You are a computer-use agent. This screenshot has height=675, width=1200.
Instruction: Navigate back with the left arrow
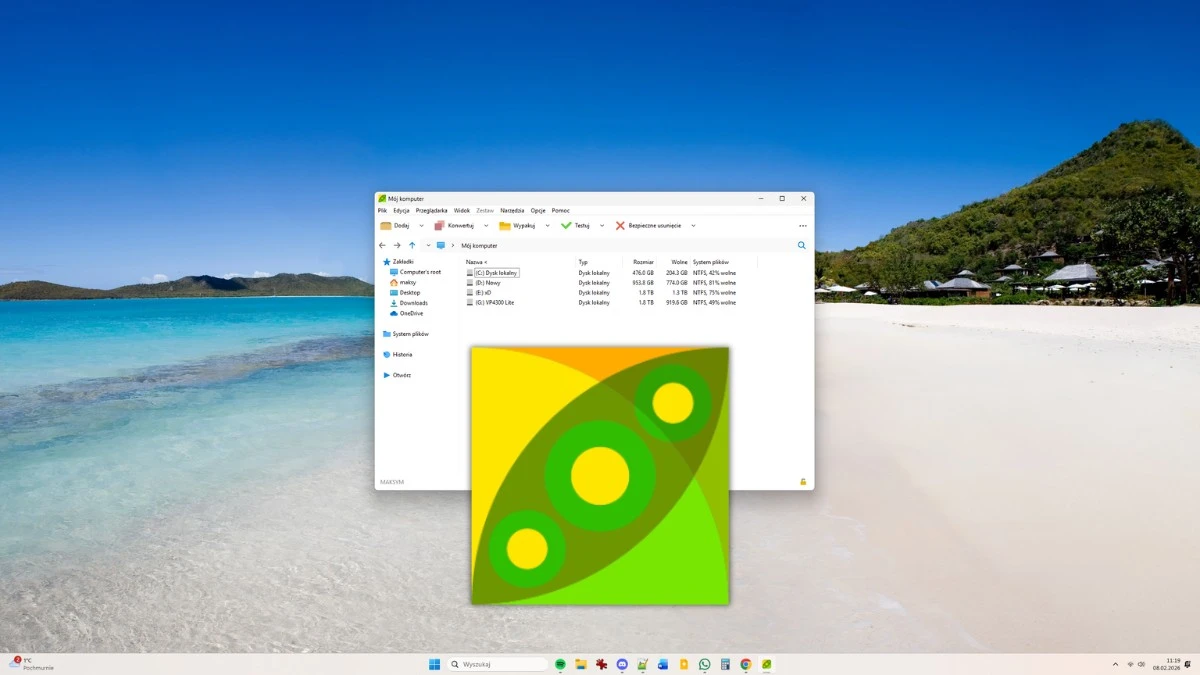pyautogui.click(x=382, y=245)
